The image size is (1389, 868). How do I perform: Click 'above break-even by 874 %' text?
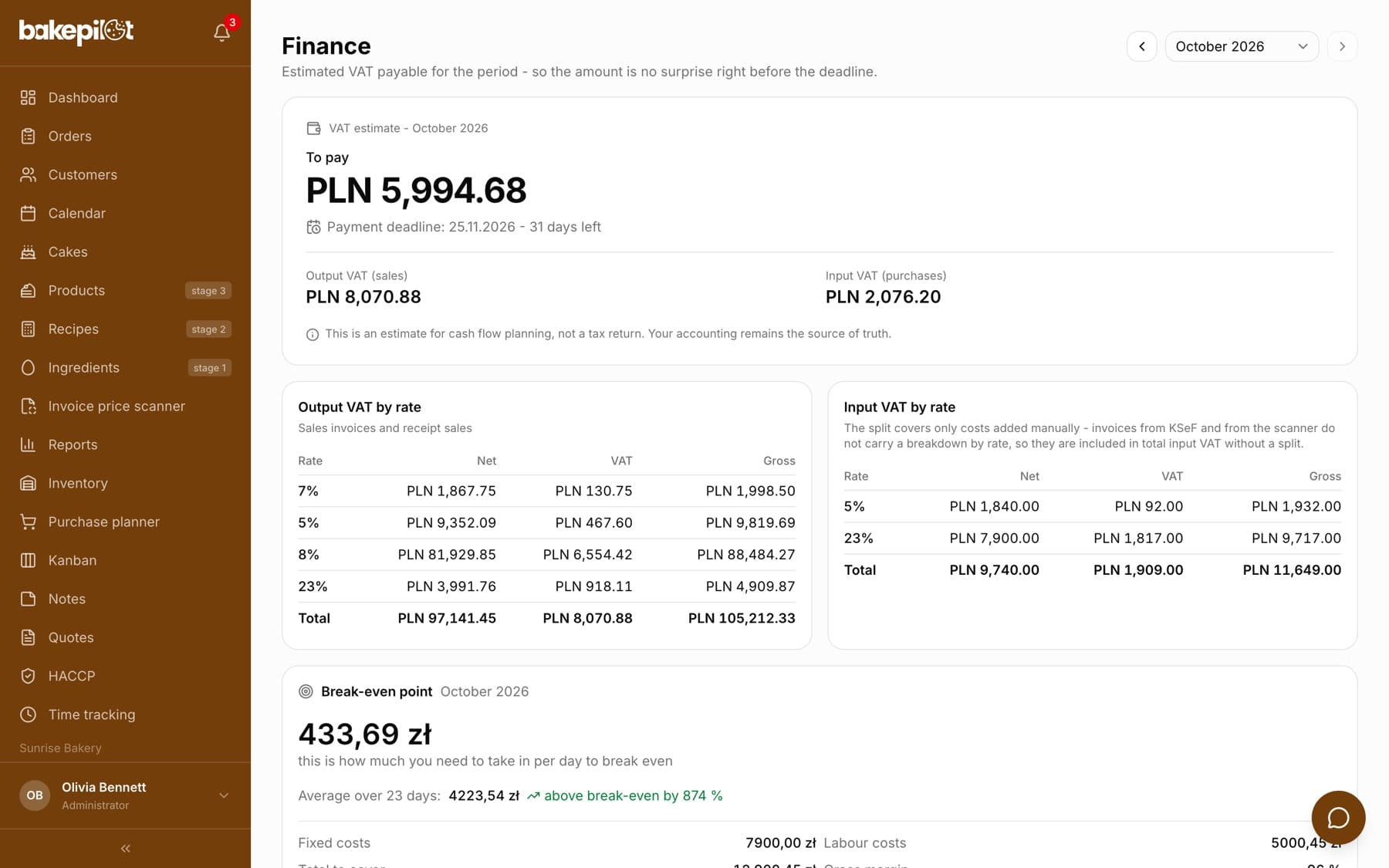(634, 795)
